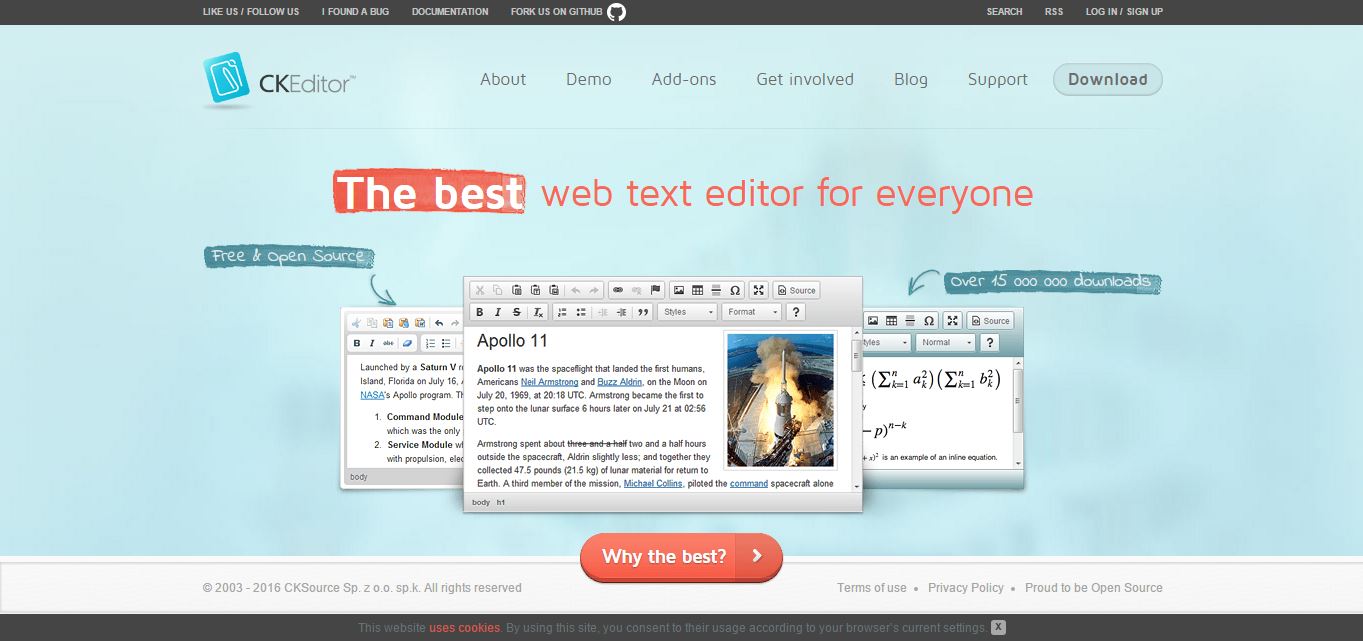Insert bulleted list in center editor
Screen dimensions: 1363x641
[x=581, y=312]
